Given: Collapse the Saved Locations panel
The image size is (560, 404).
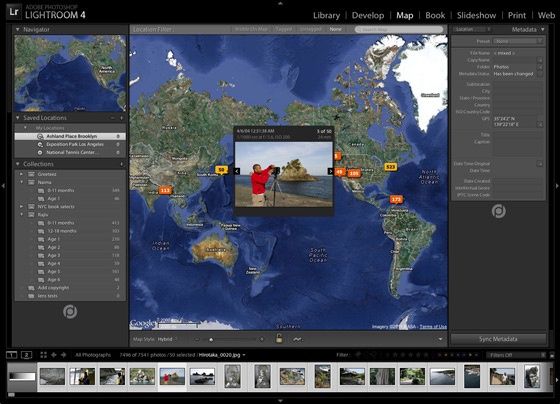Looking at the screenshot, I should 18,118.
